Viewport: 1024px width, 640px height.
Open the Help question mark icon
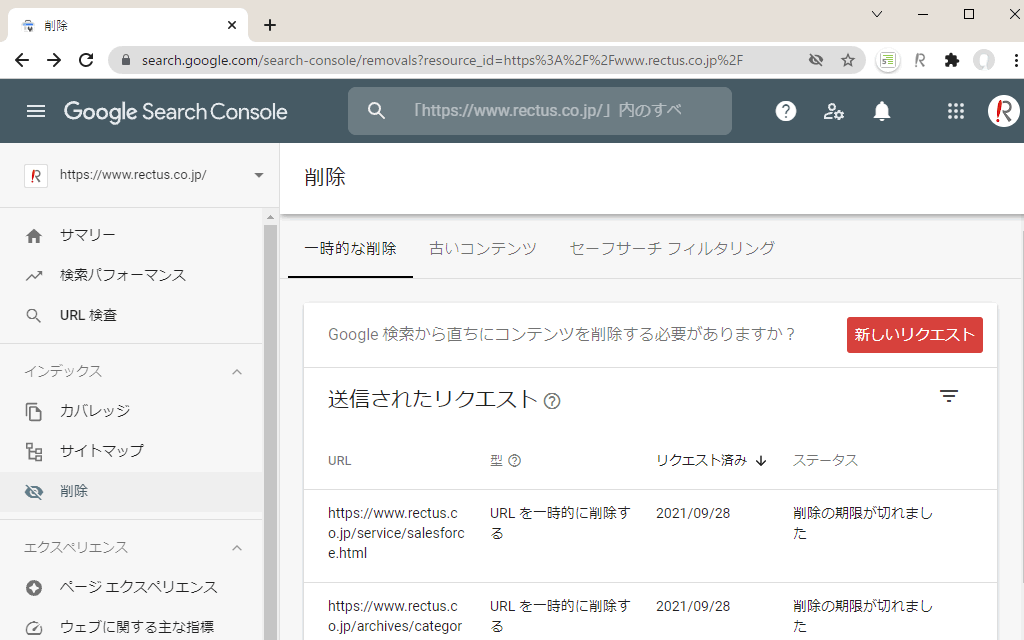(786, 111)
